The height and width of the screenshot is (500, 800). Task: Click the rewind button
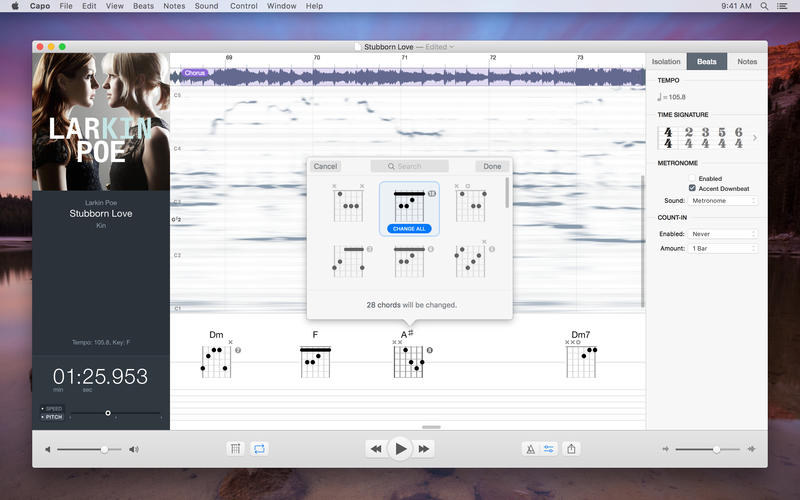click(377, 449)
